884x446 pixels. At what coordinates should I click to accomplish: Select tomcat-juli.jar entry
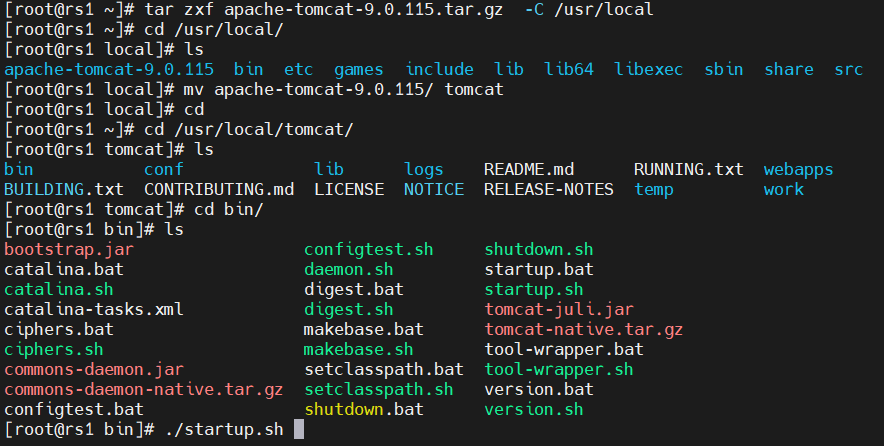[559, 309]
